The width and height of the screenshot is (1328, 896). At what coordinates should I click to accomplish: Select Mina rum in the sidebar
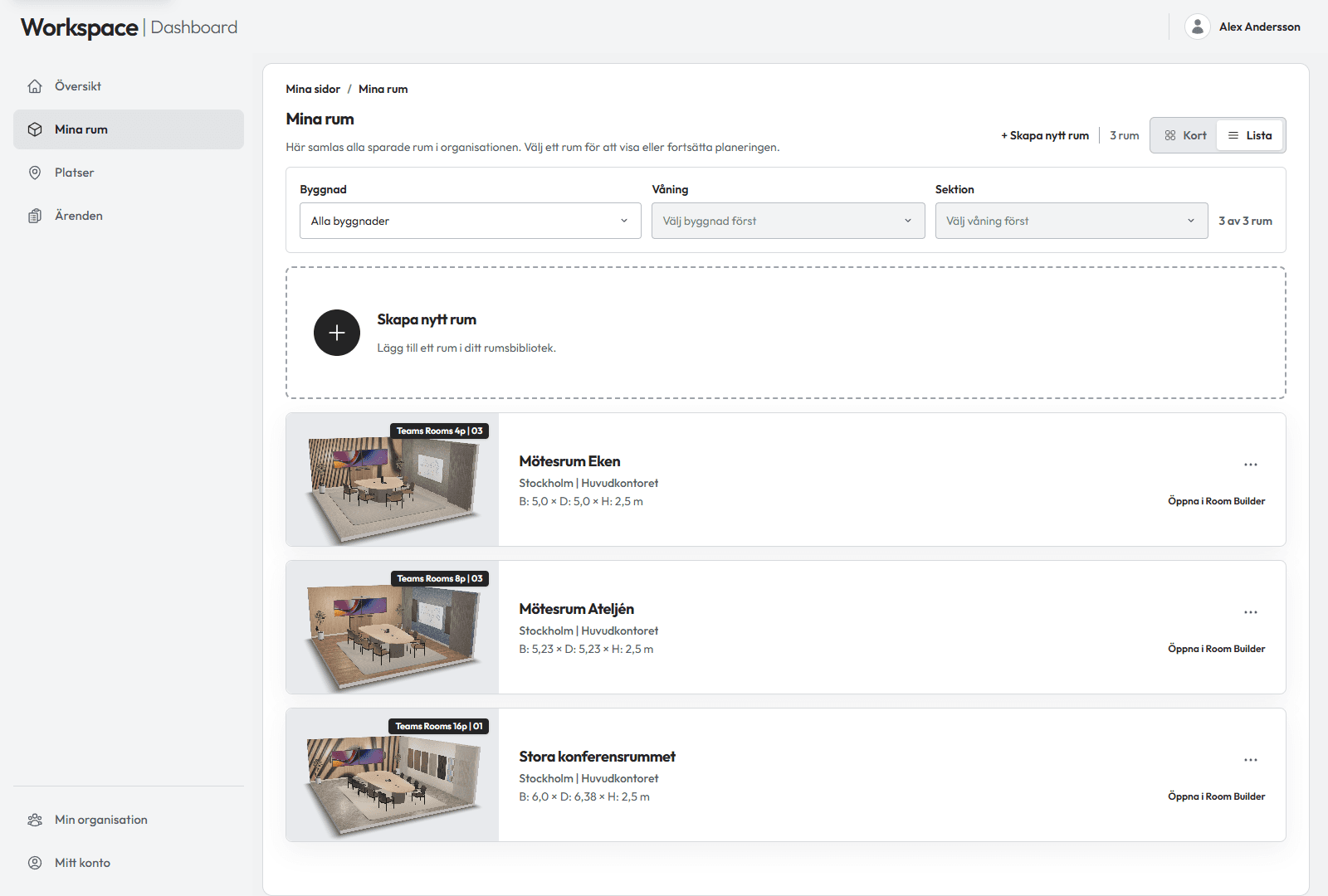coord(129,129)
